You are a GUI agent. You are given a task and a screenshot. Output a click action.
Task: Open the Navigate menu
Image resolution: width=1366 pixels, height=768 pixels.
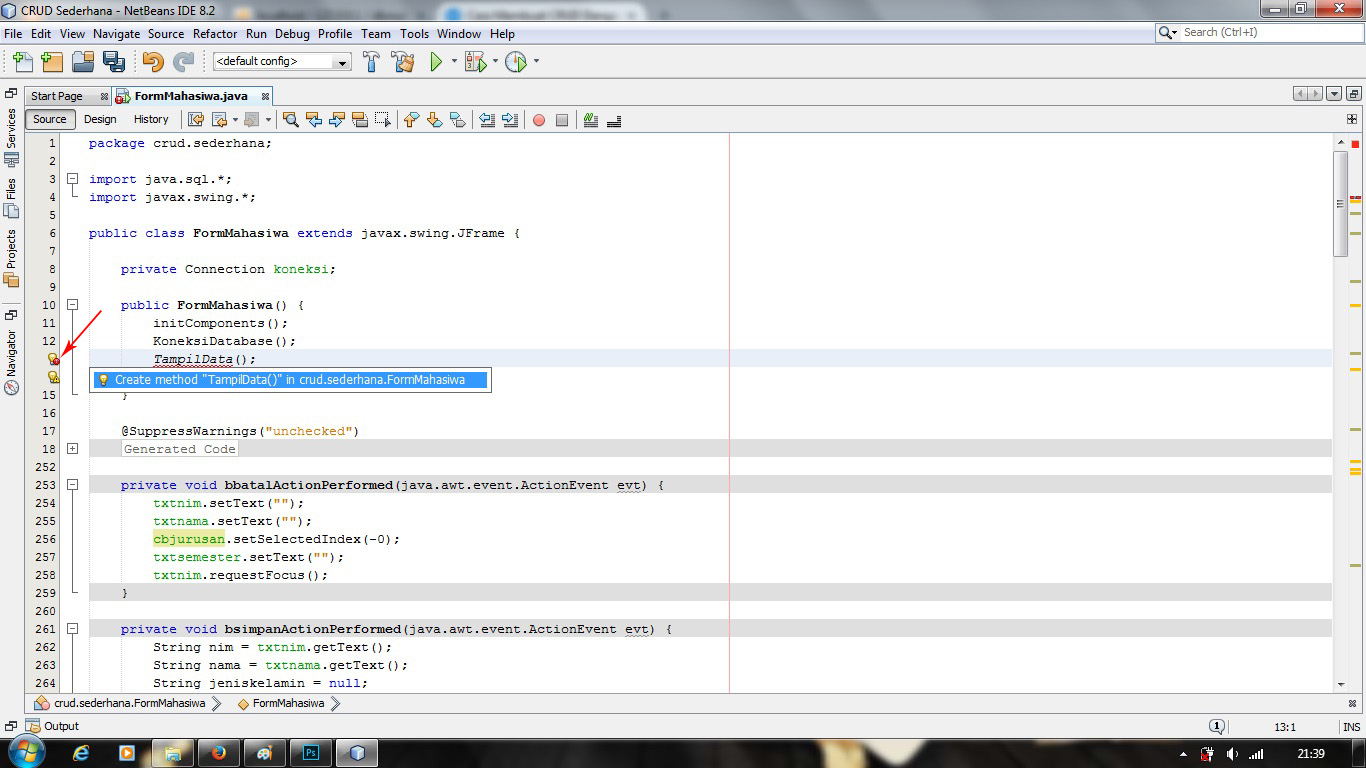117,34
